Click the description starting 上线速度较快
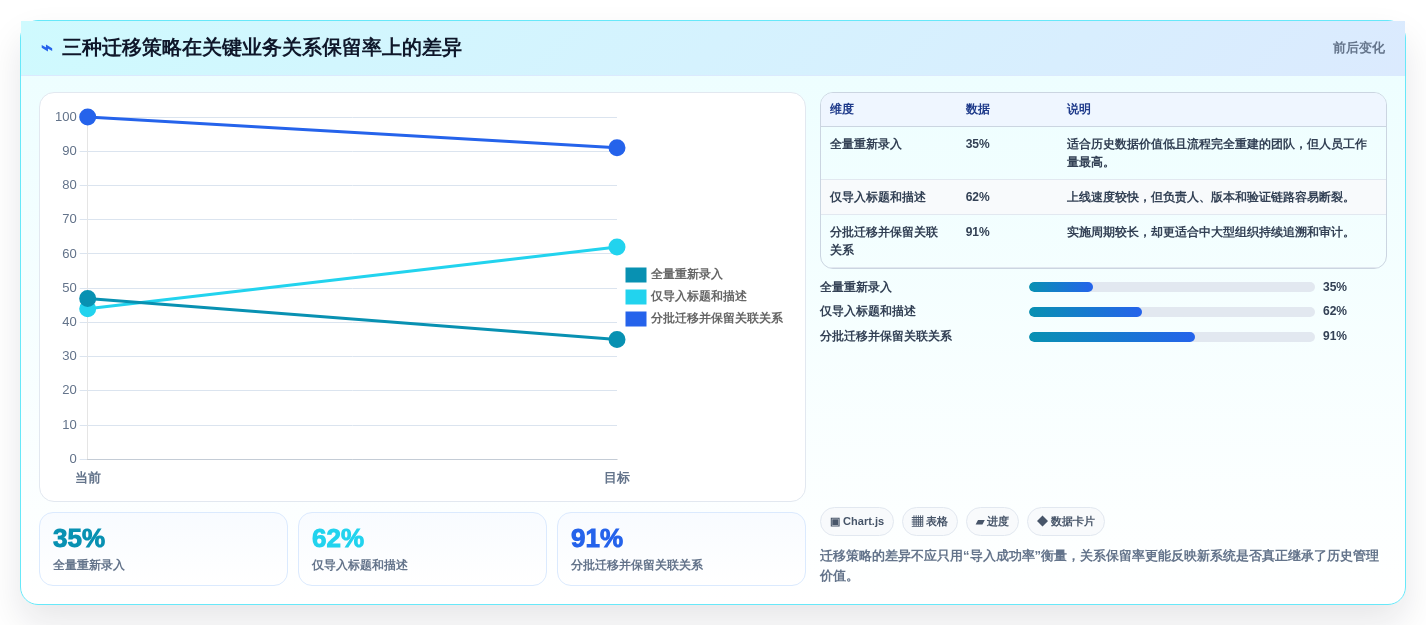 coord(1211,198)
